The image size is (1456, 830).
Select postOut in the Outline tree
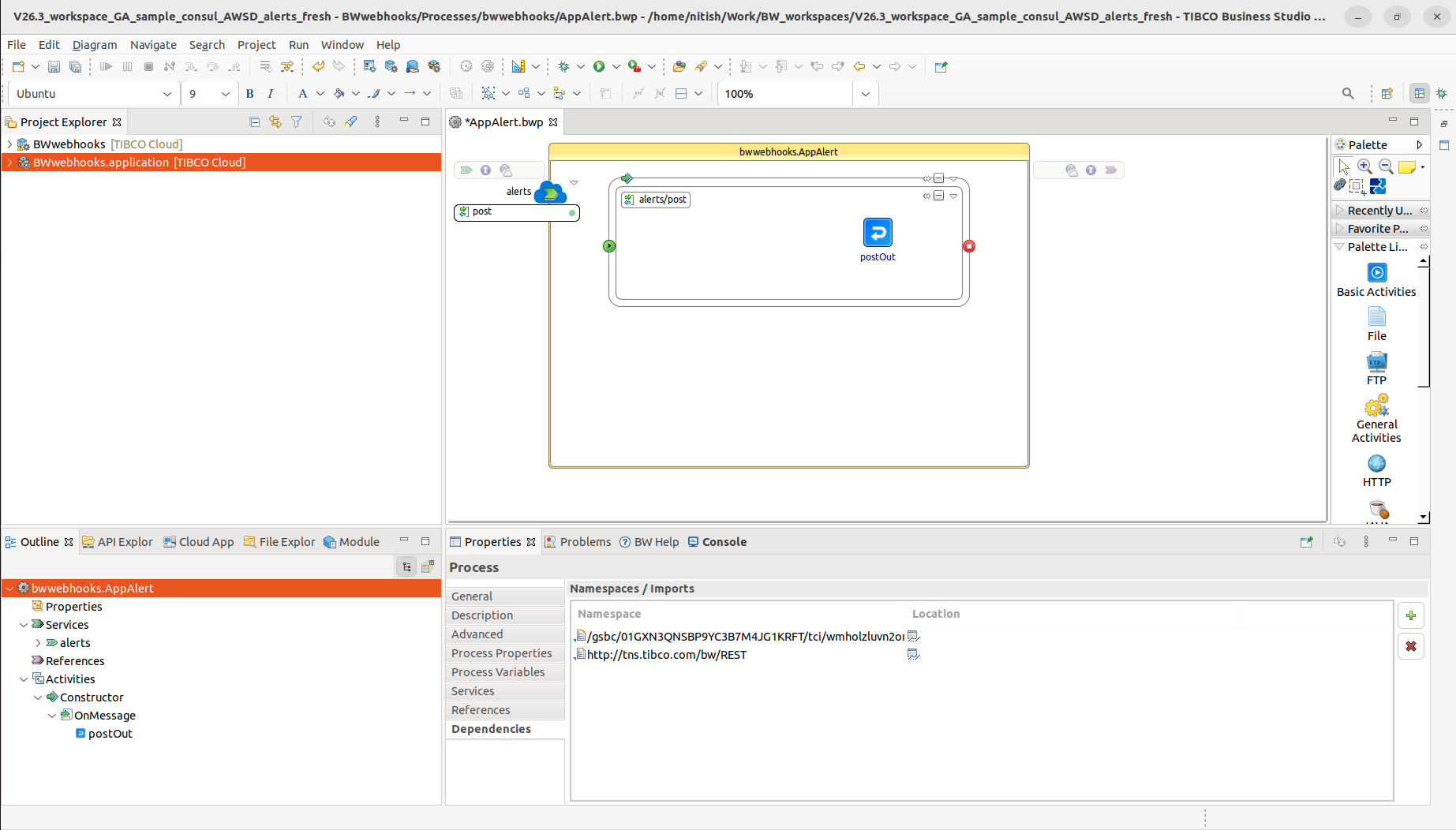coord(110,734)
